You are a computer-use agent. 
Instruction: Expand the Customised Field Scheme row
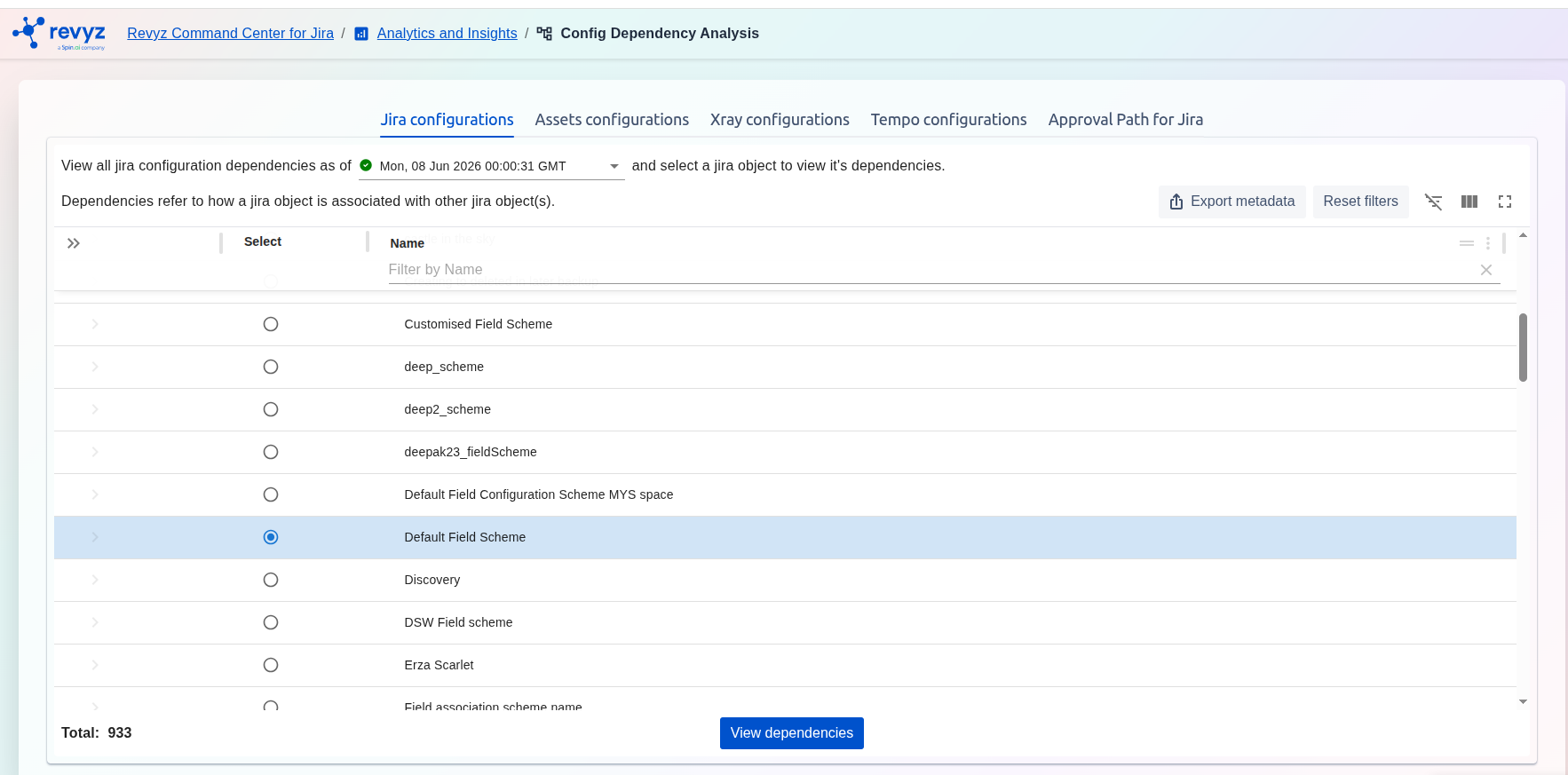pyautogui.click(x=95, y=324)
